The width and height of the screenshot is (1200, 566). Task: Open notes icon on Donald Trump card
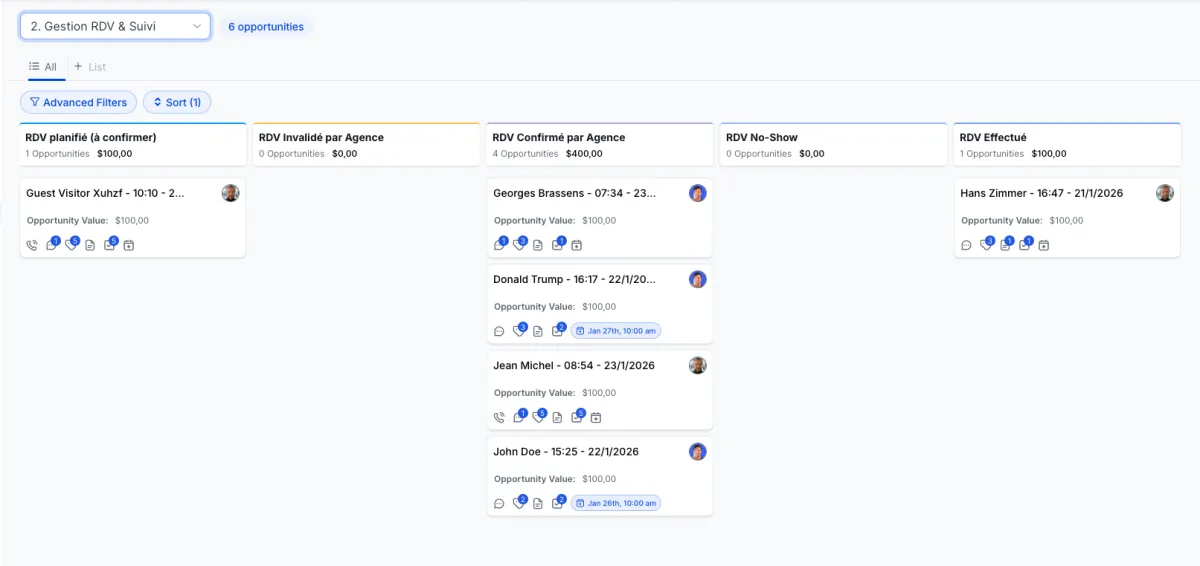click(x=538, y=331)
